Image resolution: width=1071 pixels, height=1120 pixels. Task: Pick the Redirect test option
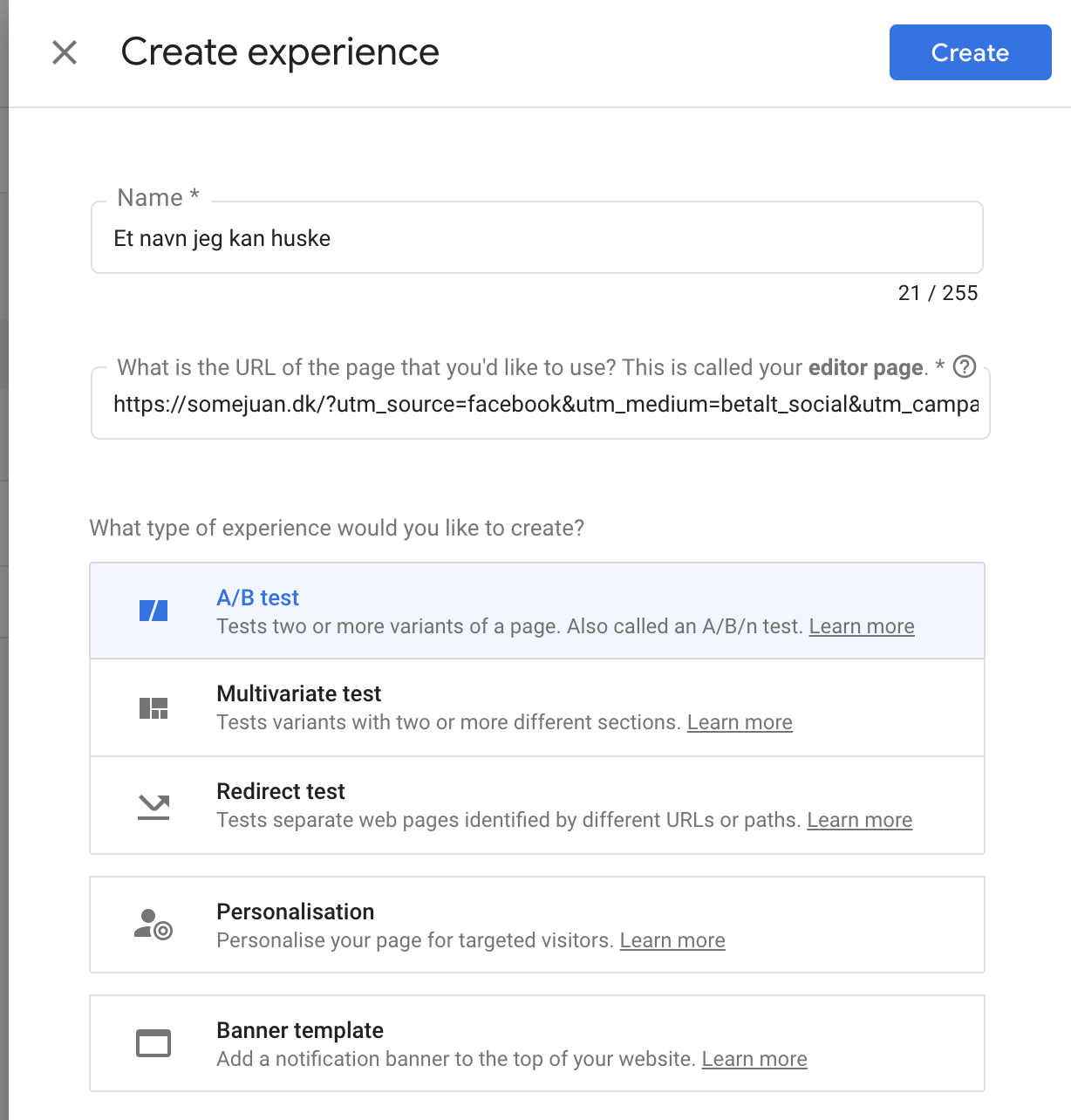537,805
